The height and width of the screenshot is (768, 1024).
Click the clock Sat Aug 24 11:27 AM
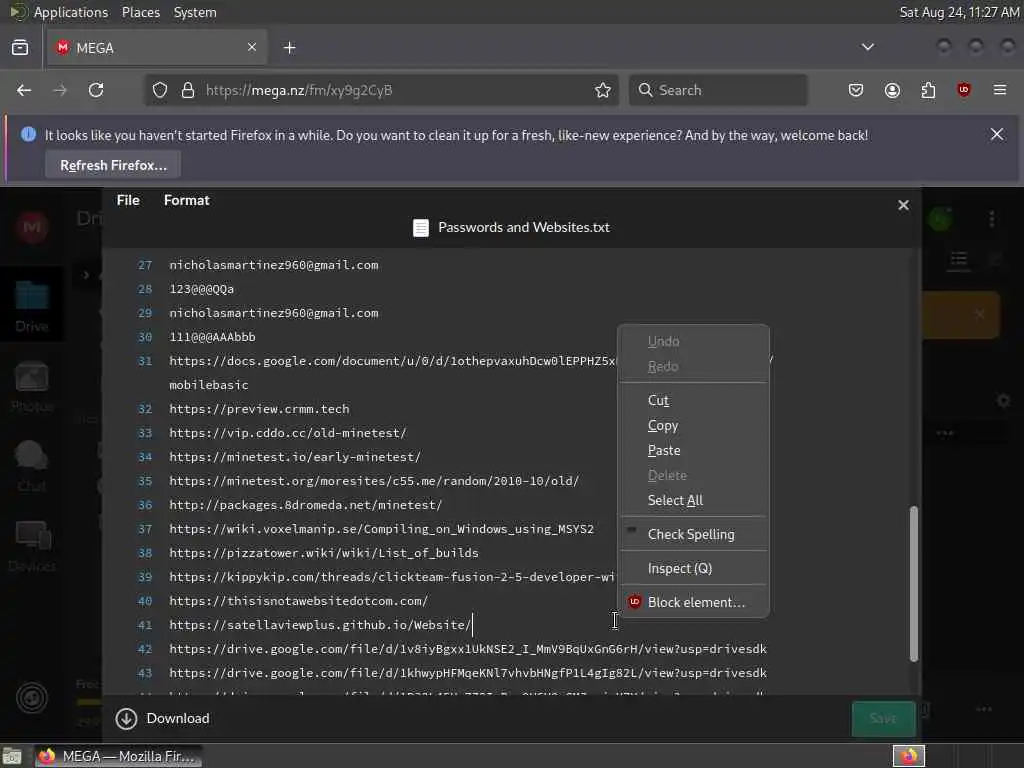pos(959,12)
